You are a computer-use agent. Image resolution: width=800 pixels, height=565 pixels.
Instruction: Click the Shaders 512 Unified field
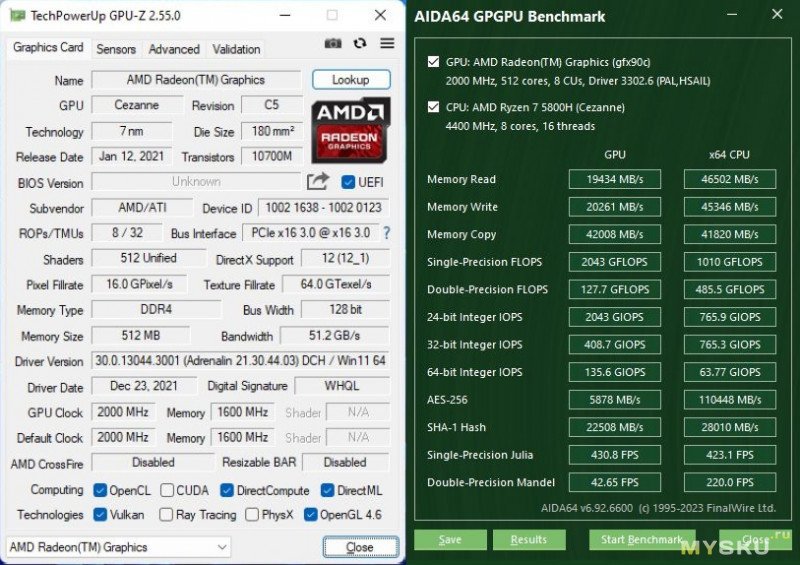point(148,258)
